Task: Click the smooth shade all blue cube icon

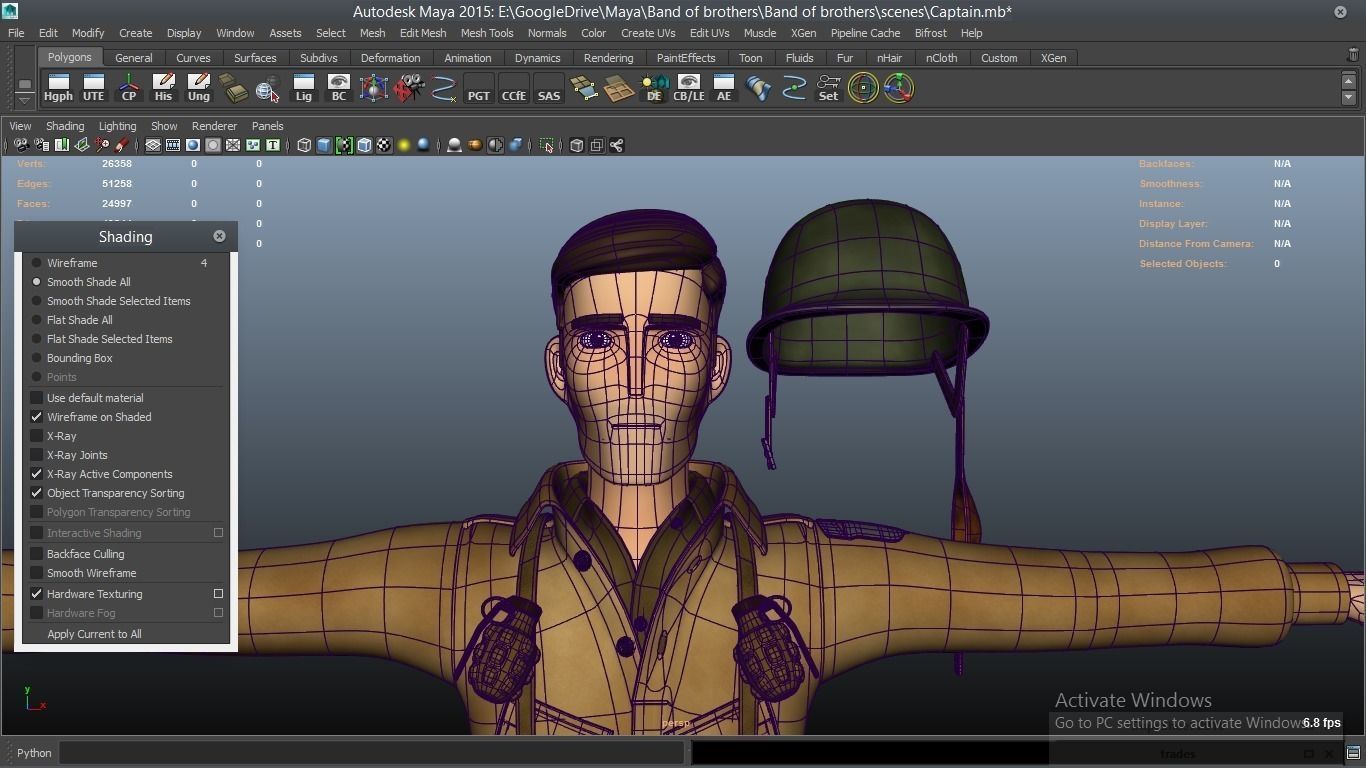Action: 324,145
